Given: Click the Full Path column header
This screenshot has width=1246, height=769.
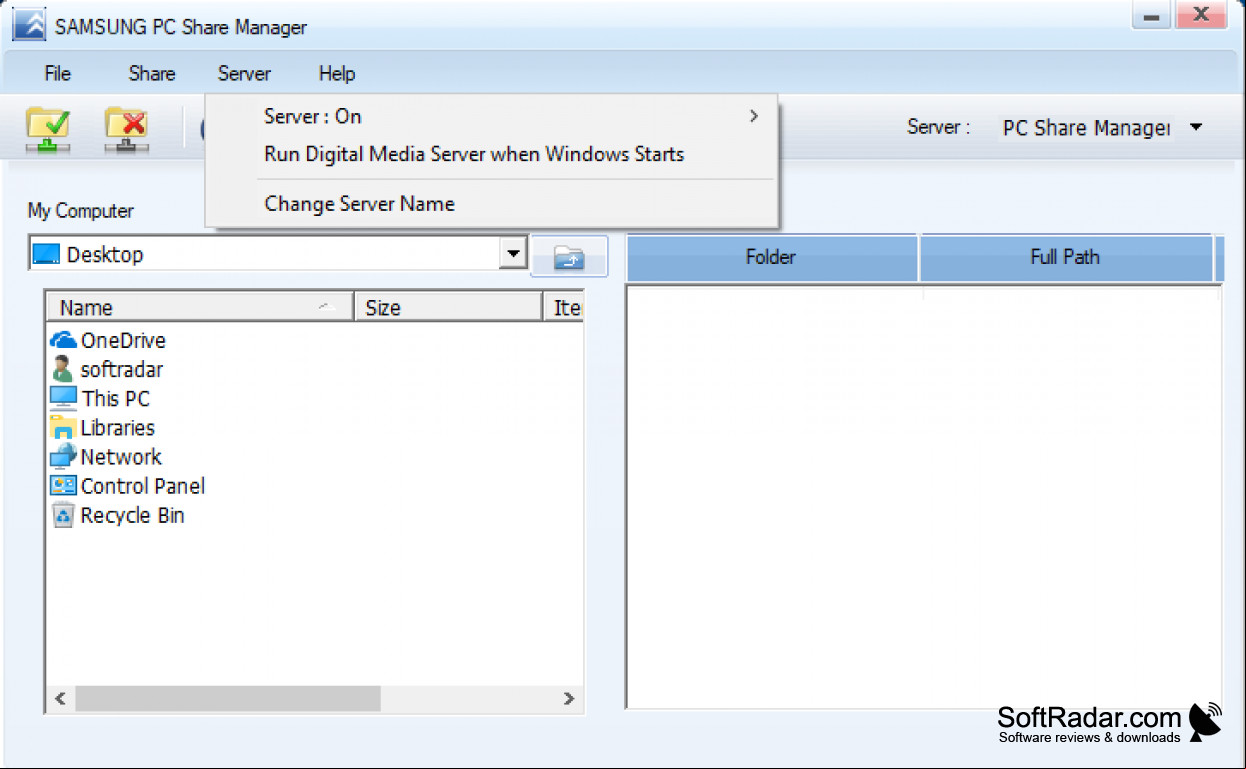Looking at the screenshot, I should pos(1065,257).
